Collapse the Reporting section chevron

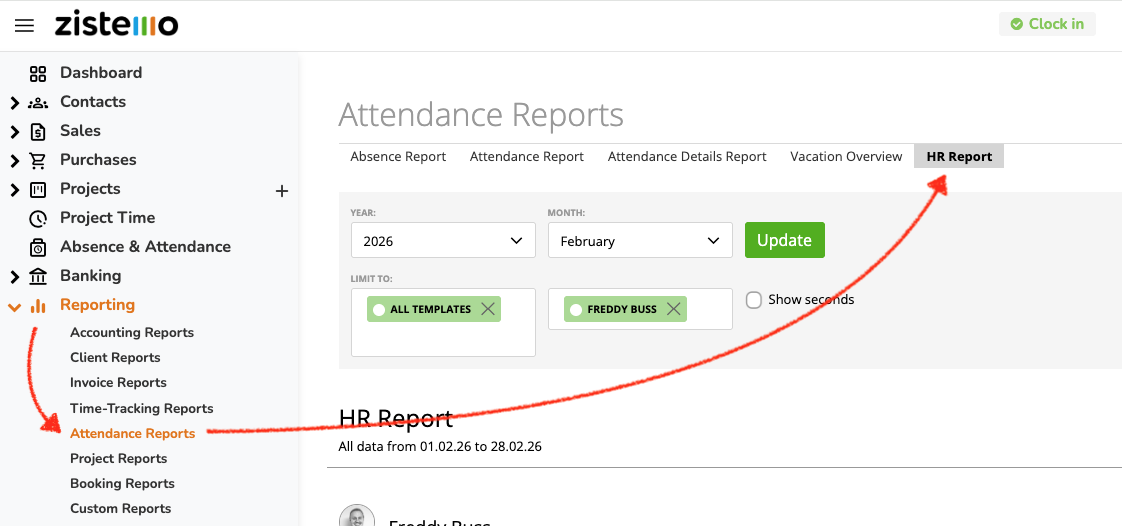[14, 306]
